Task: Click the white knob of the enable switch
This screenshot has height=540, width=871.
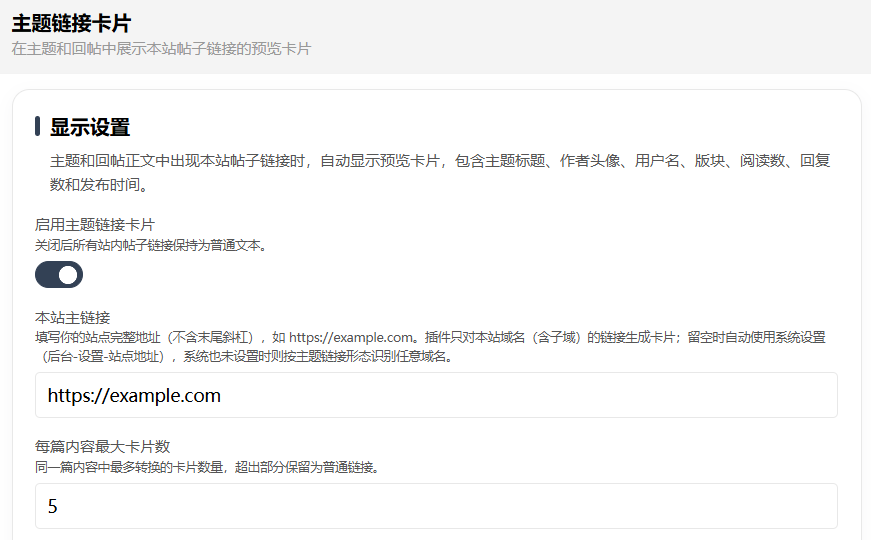Action: click(x=68, y=275)
